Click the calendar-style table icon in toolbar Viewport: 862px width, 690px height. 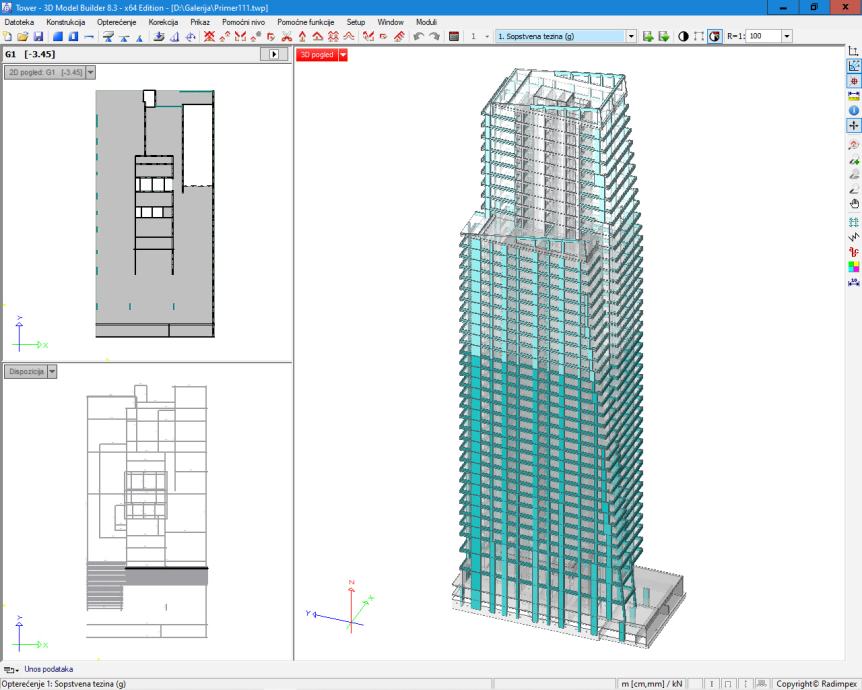pyautogui.click(x=454, y=36)
